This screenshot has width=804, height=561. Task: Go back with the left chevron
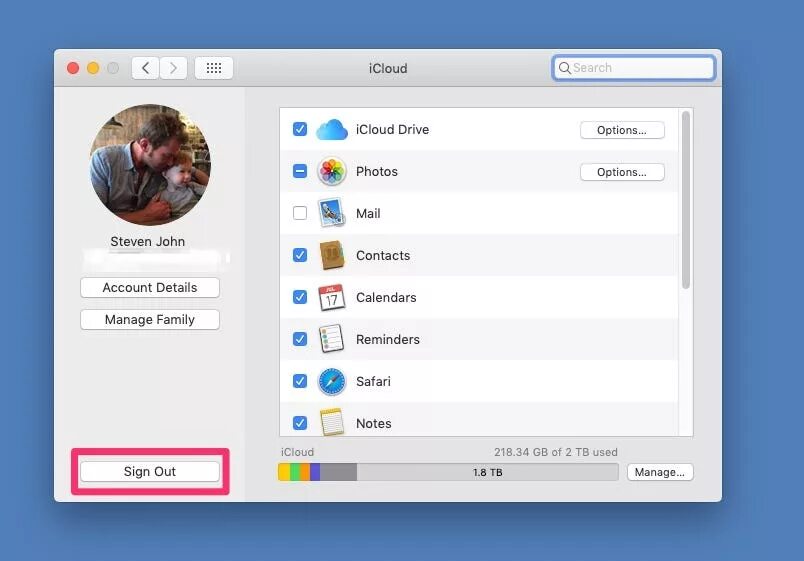click(146, 68)
